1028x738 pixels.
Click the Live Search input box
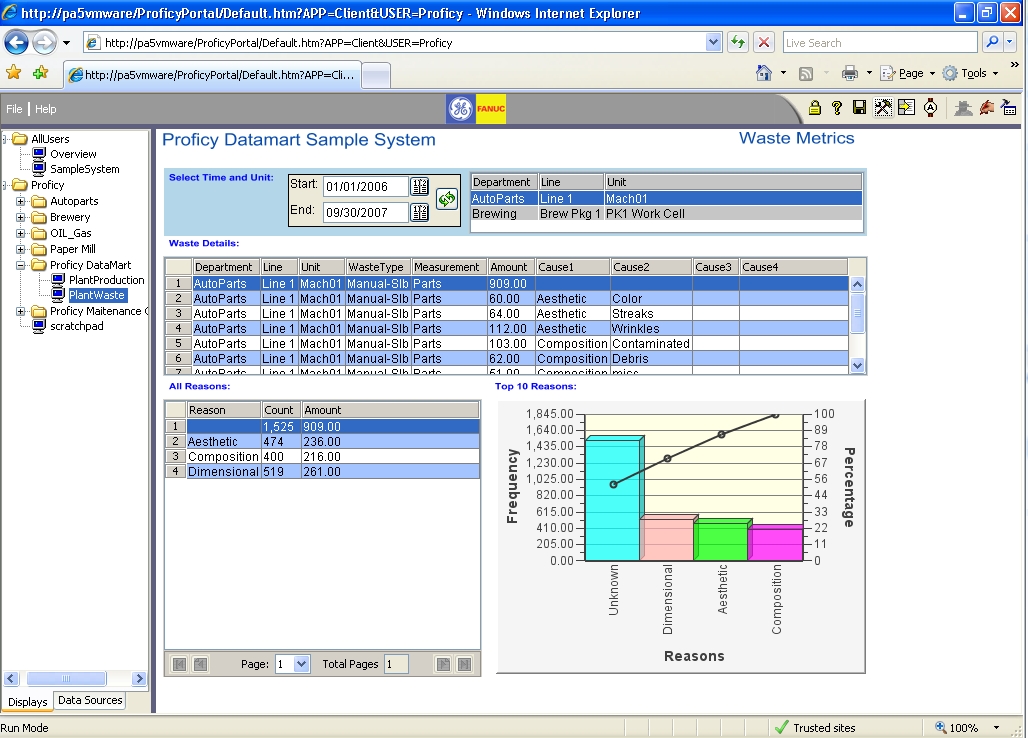[x=880, y=43]
